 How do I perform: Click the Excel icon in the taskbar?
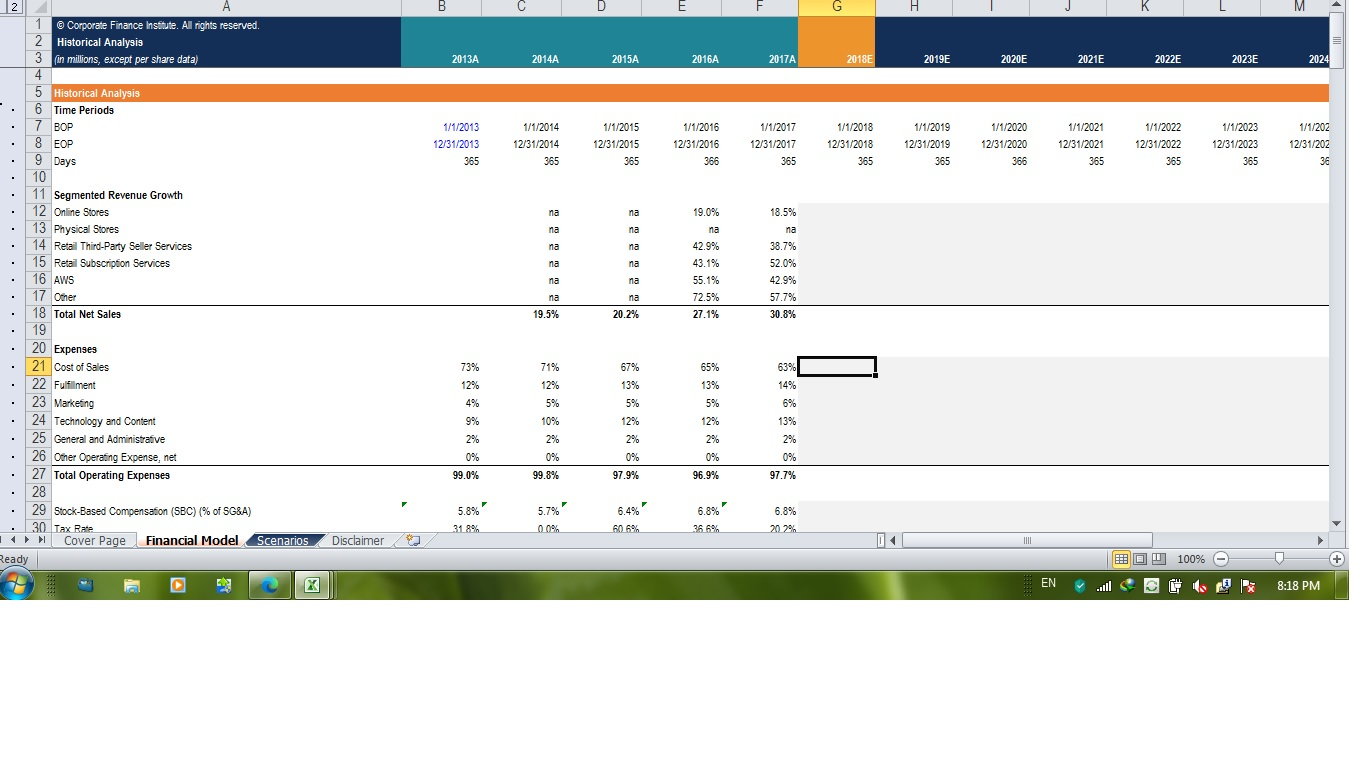click(x=313, y=585)
